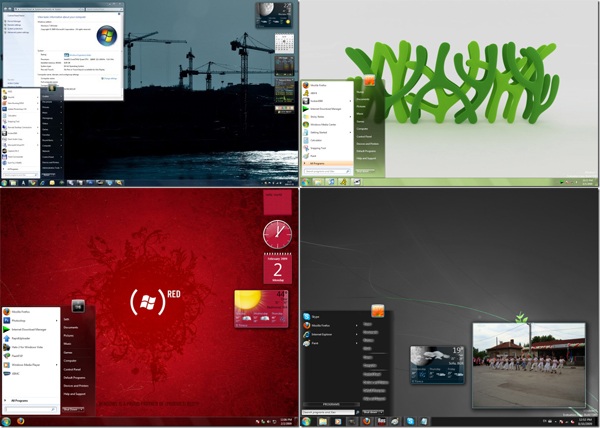This screenshot has height=428, width=600.
Task: Open Internet Explorer in the dark desktop start menu
Action: 331,334
